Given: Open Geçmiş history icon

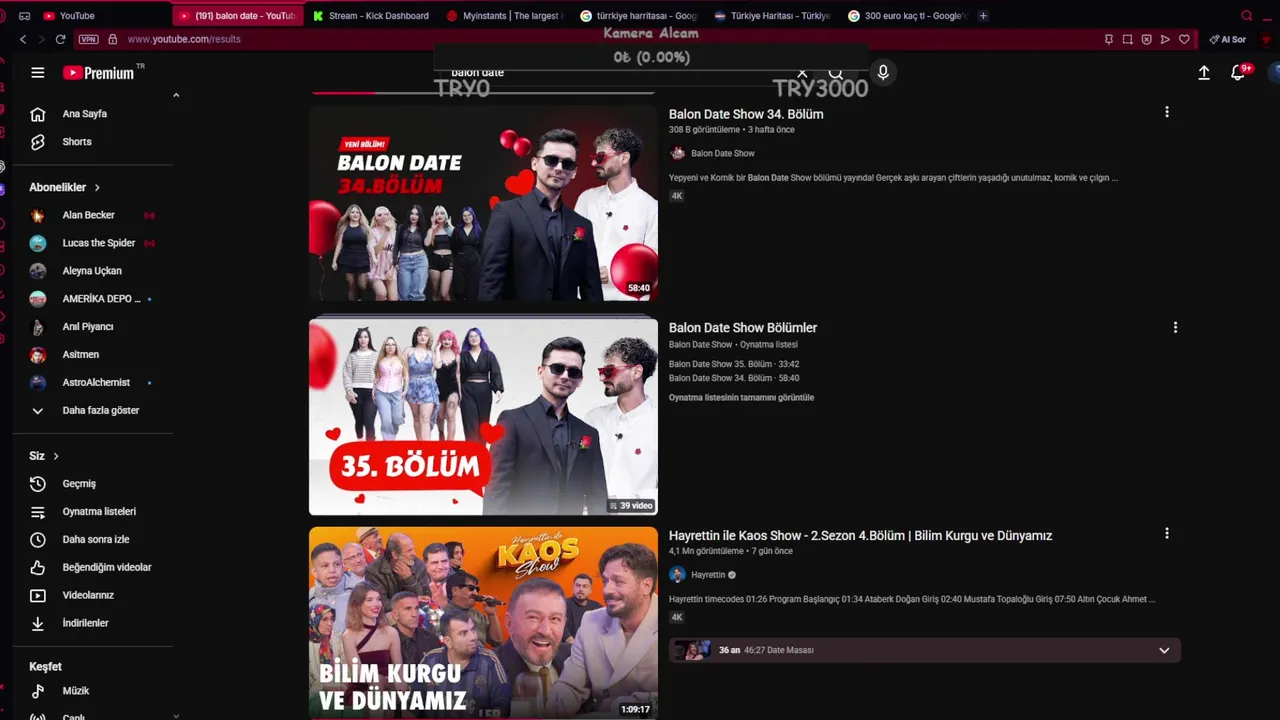Looking at the screenshot, I should pos(38,484).
